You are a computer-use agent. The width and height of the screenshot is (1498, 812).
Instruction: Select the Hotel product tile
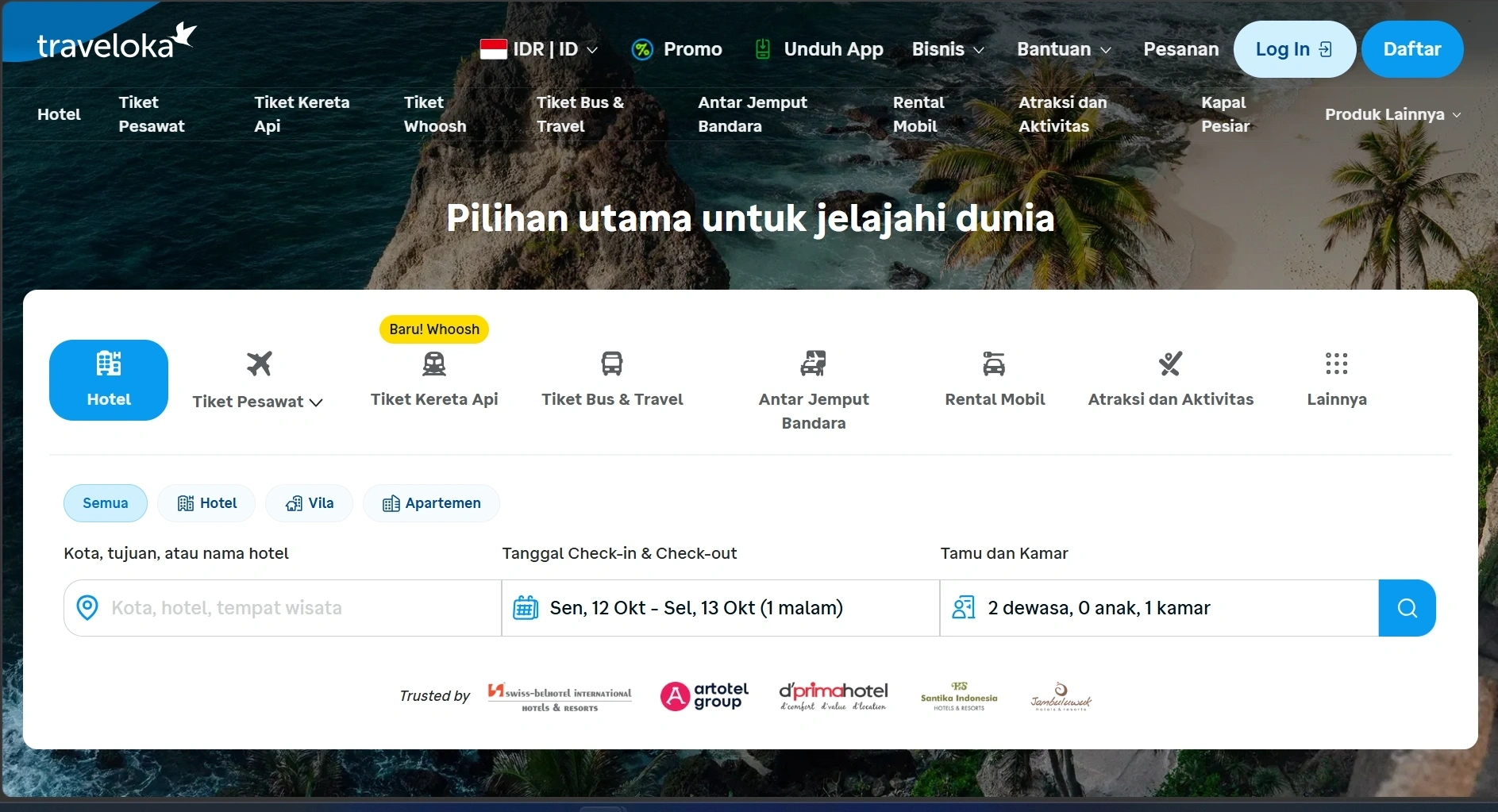pos(109,380)
